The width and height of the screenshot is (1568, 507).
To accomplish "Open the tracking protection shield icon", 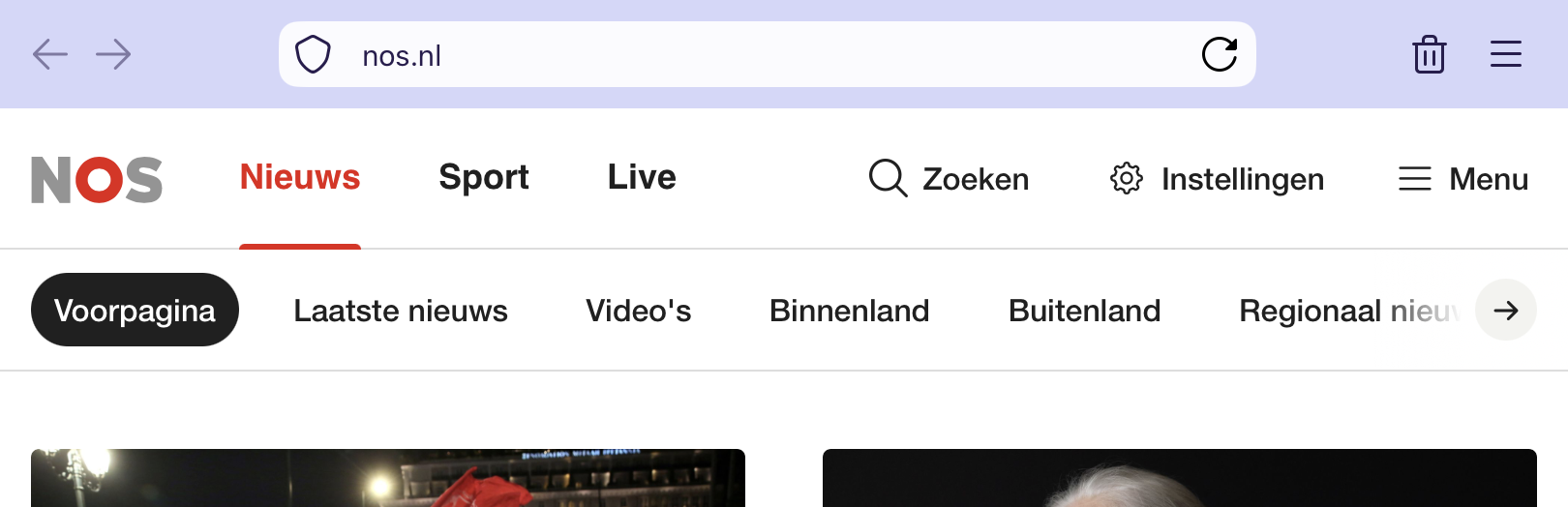I will click(x=313, y=54).
